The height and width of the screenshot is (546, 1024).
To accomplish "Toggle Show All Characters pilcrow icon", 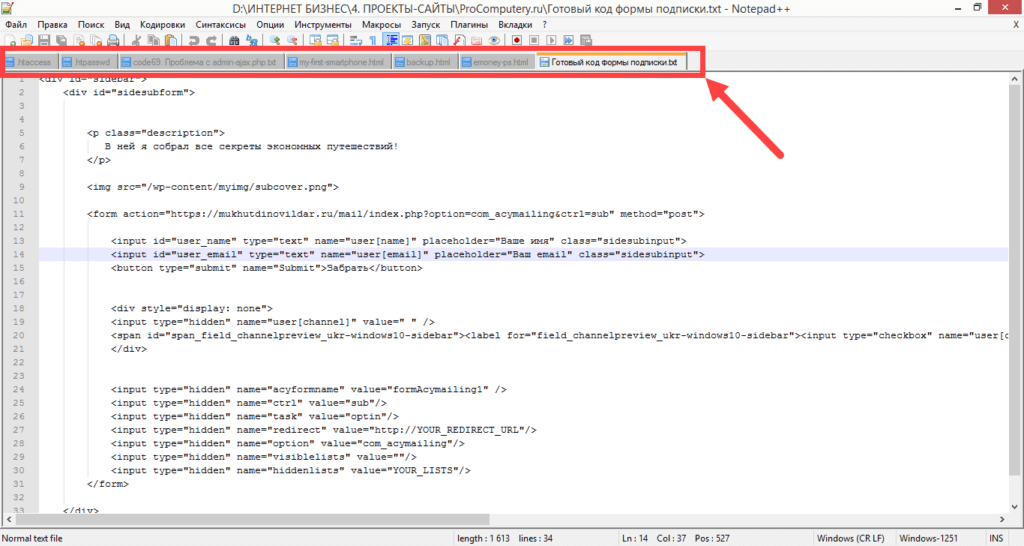I will [x=372, y=41].
